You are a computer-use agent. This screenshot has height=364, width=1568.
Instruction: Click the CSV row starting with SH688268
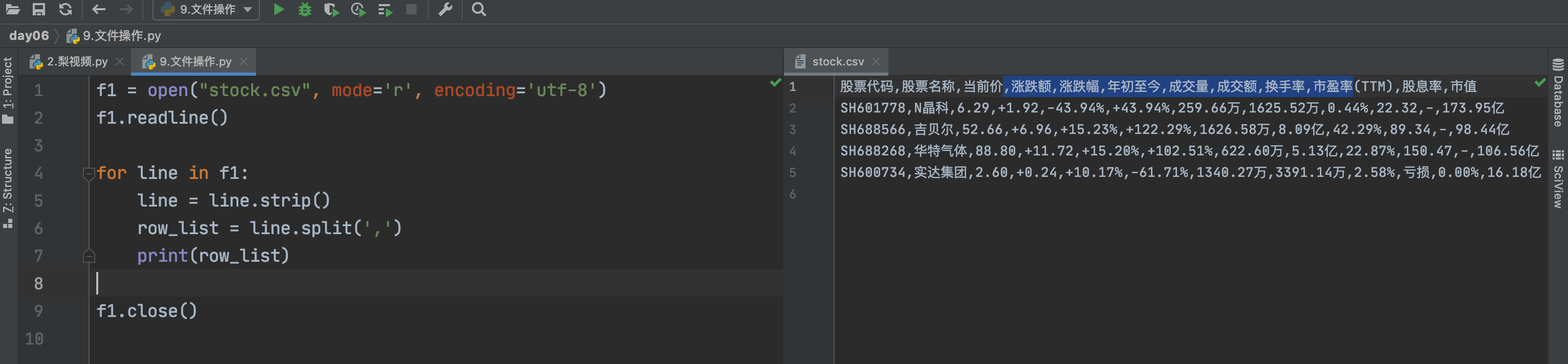pos(1189,151)
